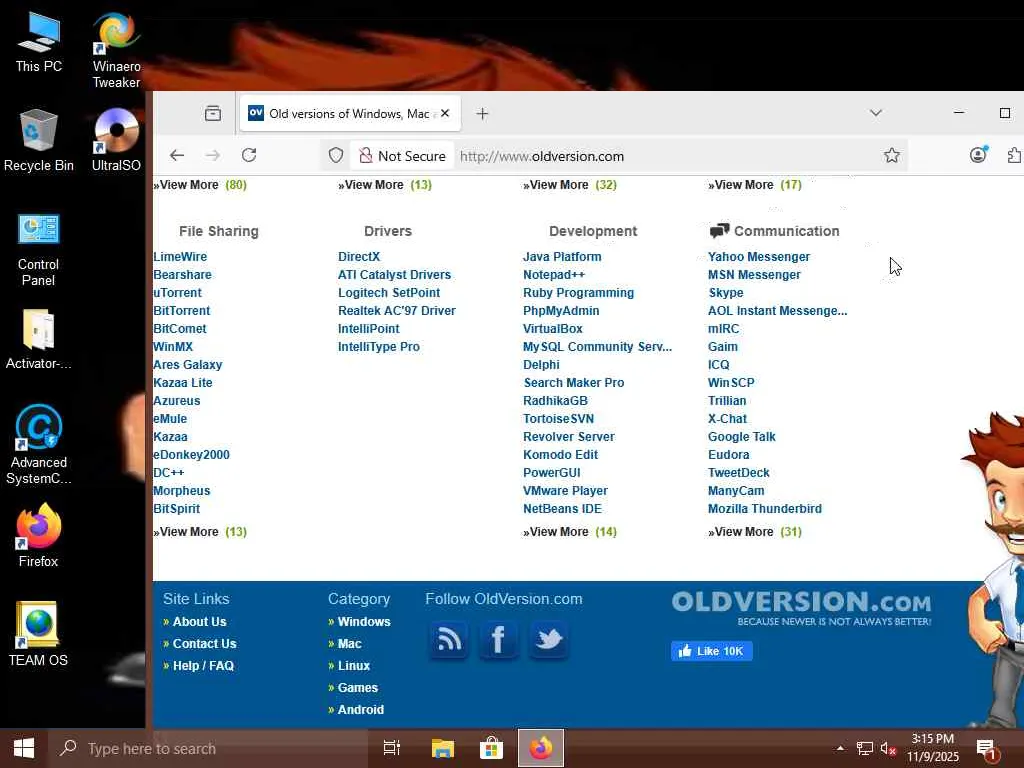
Task: Open About Us in Site Links
Action: point(199,622)
